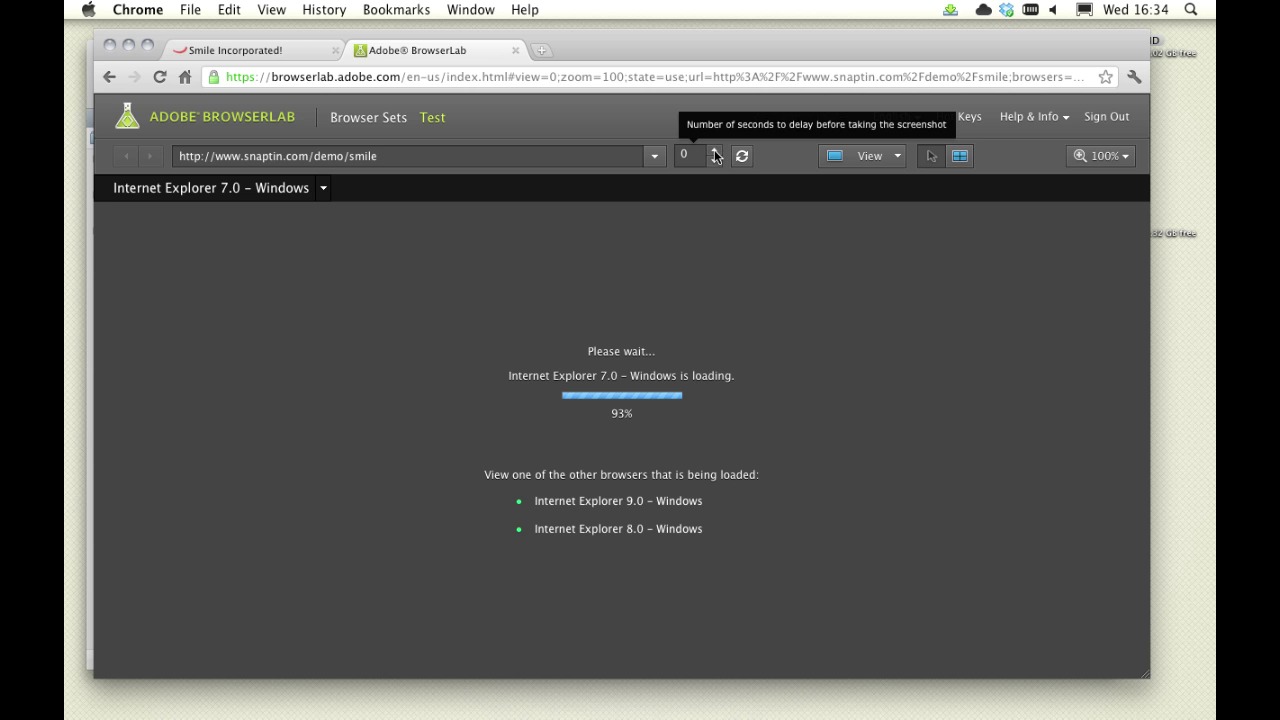Click the battery status menu bar icon
The width and height of the screenshot is (1280, 720).
1030,9
